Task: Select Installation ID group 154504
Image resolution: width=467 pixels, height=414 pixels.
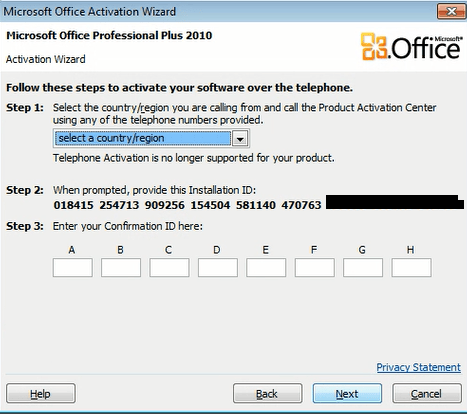Action: pos(210,205)
